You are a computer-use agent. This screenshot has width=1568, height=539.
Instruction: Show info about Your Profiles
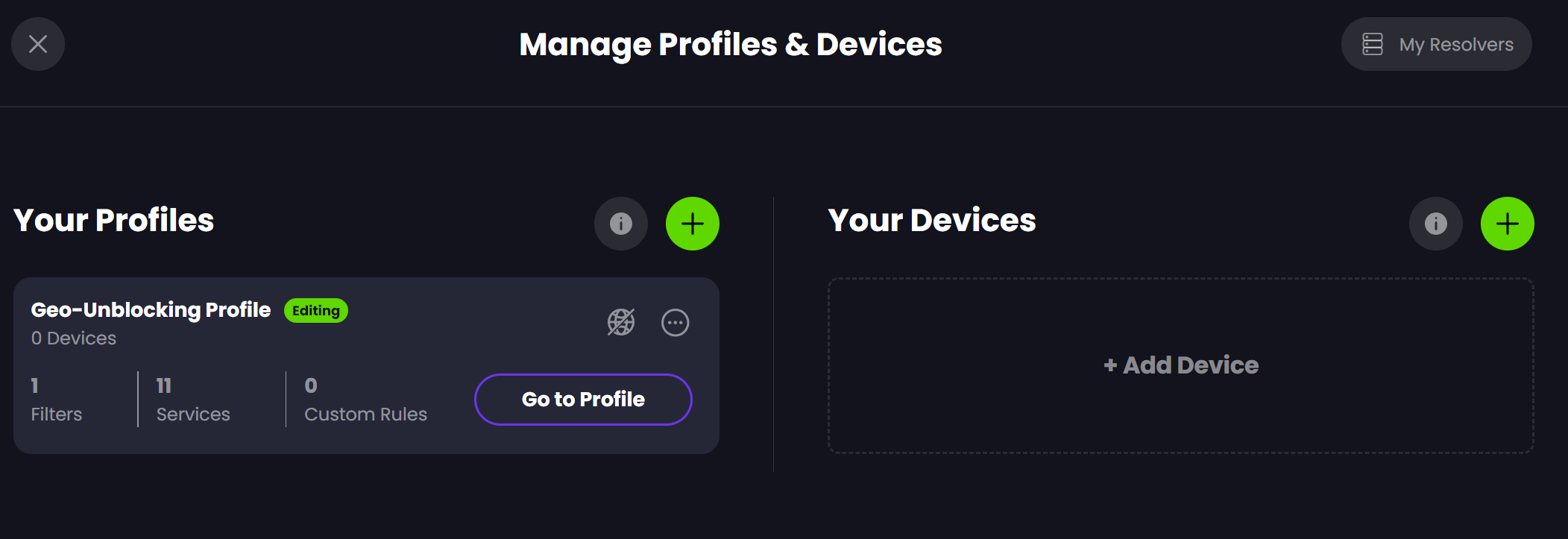621,224
